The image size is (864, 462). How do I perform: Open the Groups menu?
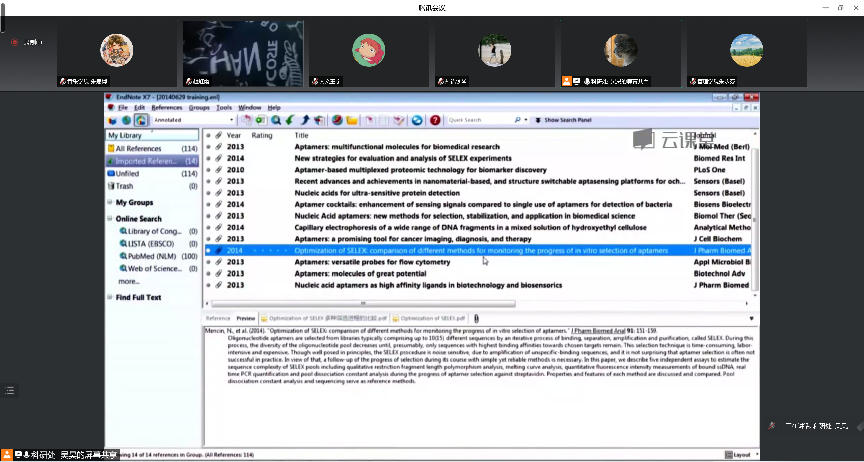click(199, 108)
